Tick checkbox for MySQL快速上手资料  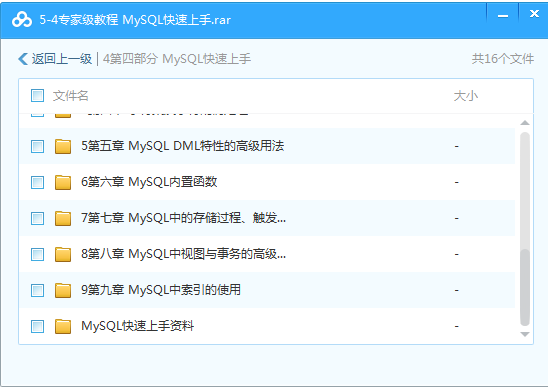coord(37,326)
